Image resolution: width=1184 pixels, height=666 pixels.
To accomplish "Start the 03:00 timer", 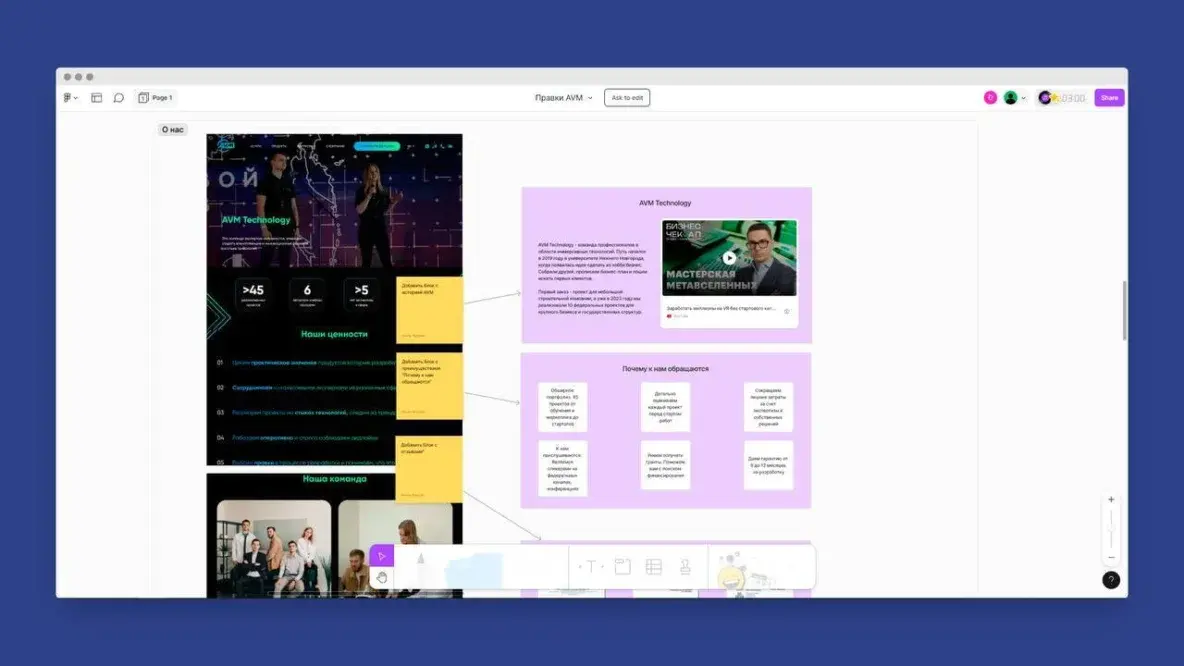I will [x=1072, y=98].
